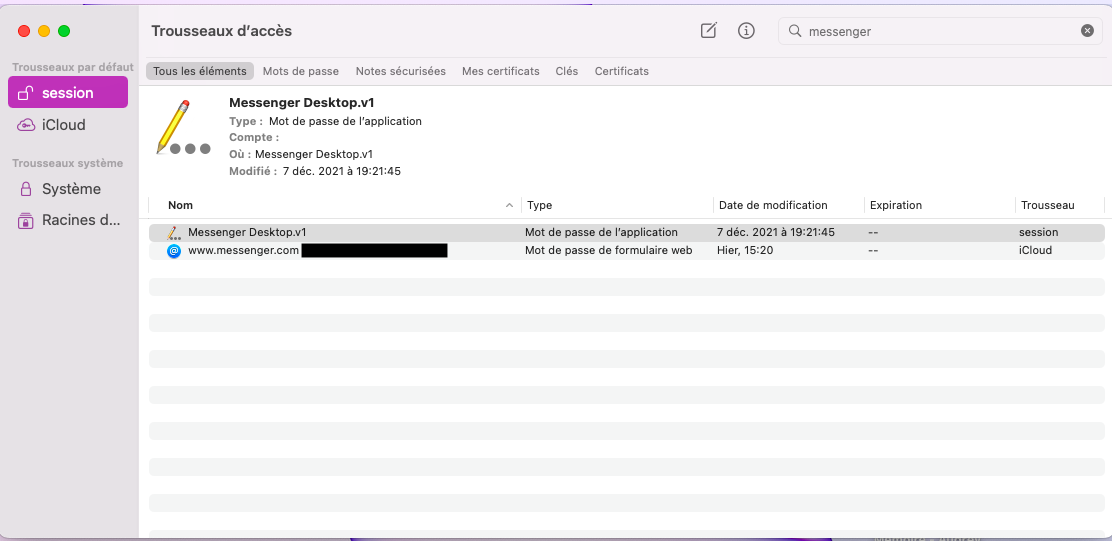The width and height of the screenshot is (1112, 541).
Task: Switch to Clés tab
Action: point(567,71)
